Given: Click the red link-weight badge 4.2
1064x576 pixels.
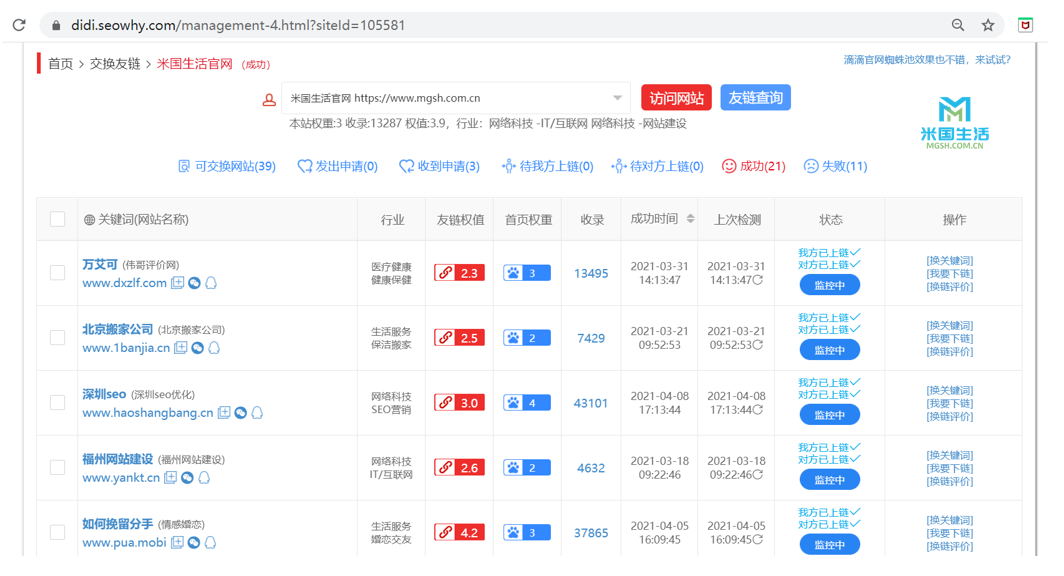Looking at the screenshot, I should [x=459, y=533].
